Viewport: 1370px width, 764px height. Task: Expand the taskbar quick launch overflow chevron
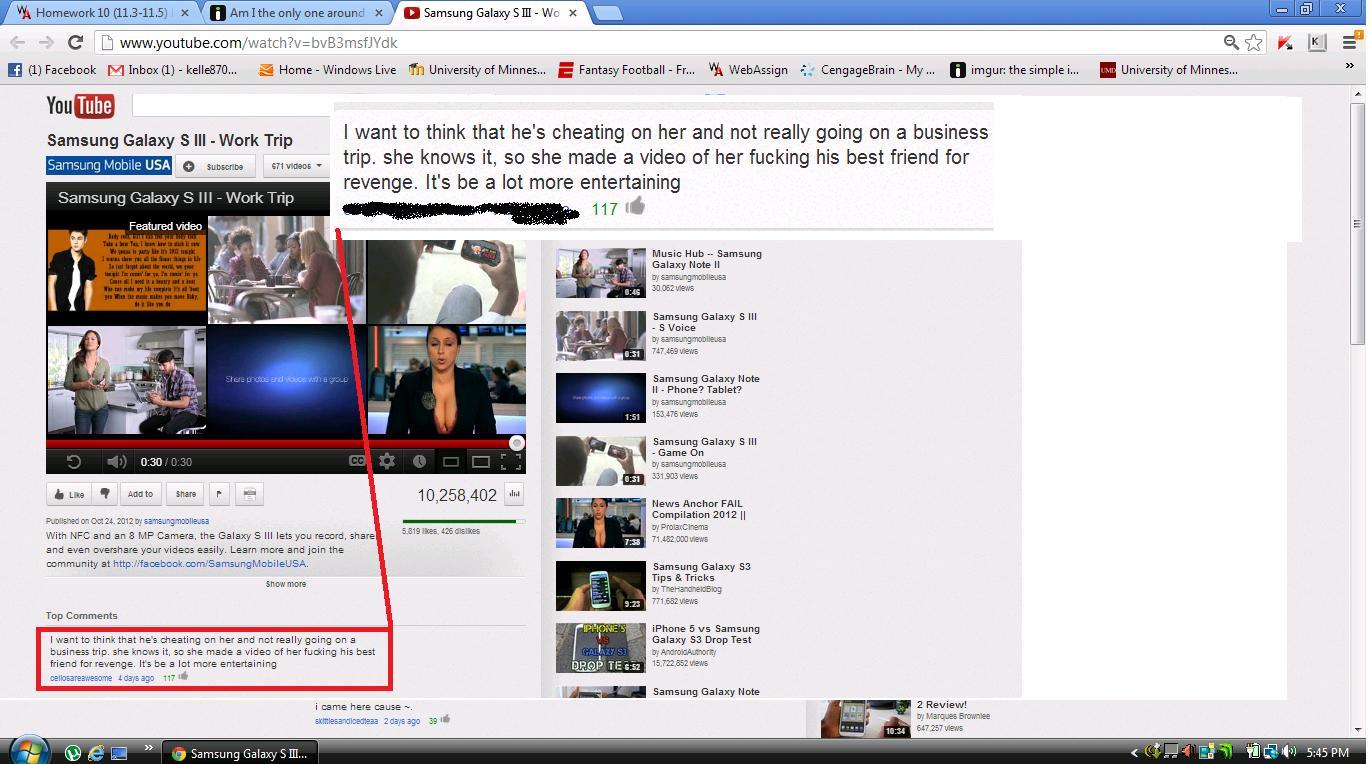(x=149, y=748)
